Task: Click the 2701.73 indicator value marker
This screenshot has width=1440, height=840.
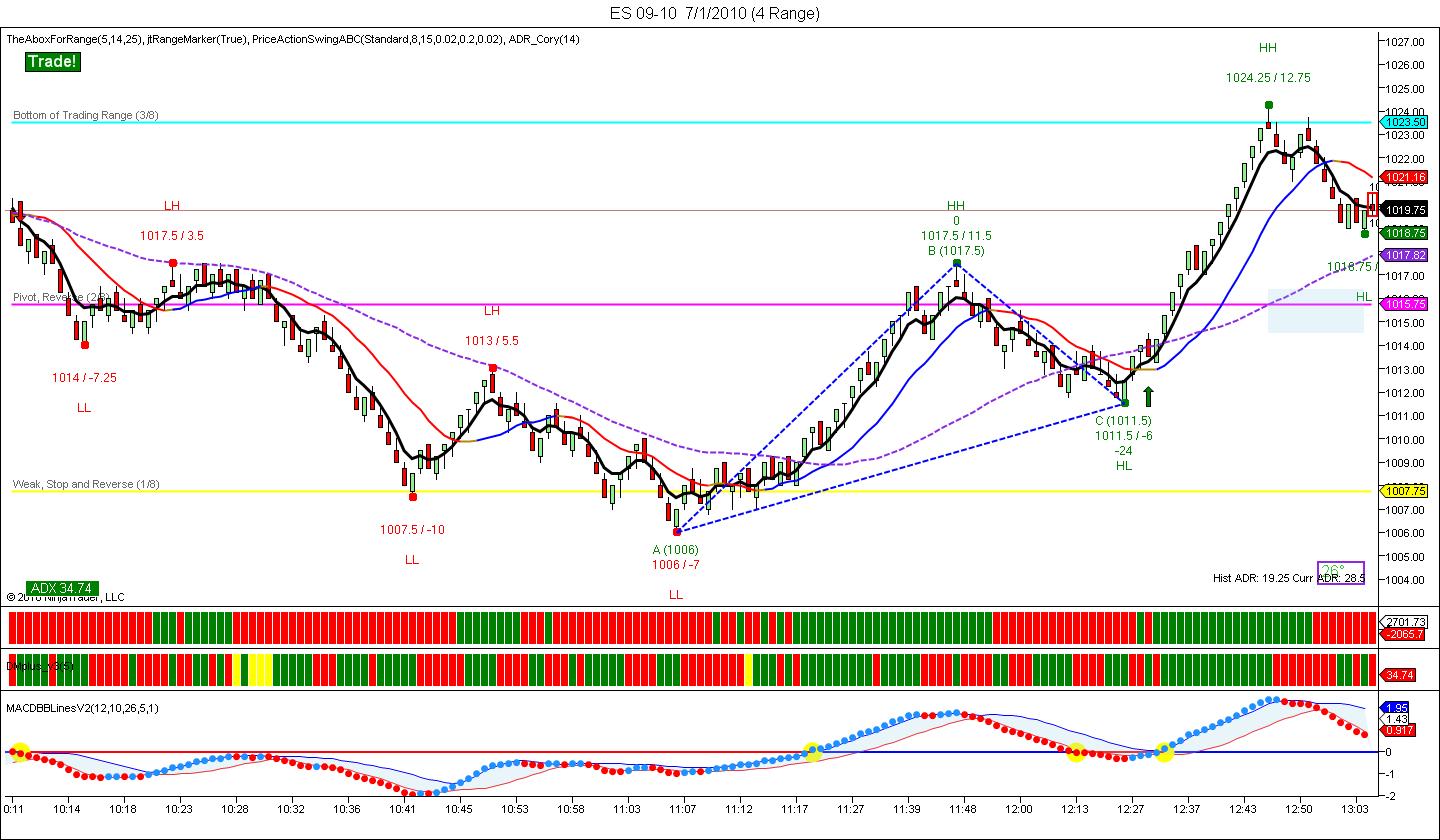Action: coord(1405,622)
